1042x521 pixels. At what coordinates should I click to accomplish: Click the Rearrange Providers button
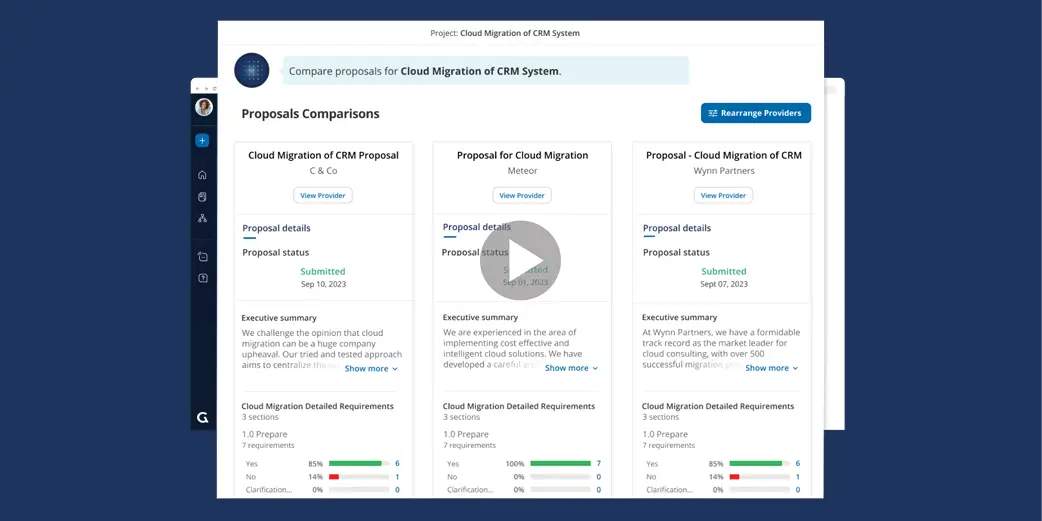pos(755,113)
